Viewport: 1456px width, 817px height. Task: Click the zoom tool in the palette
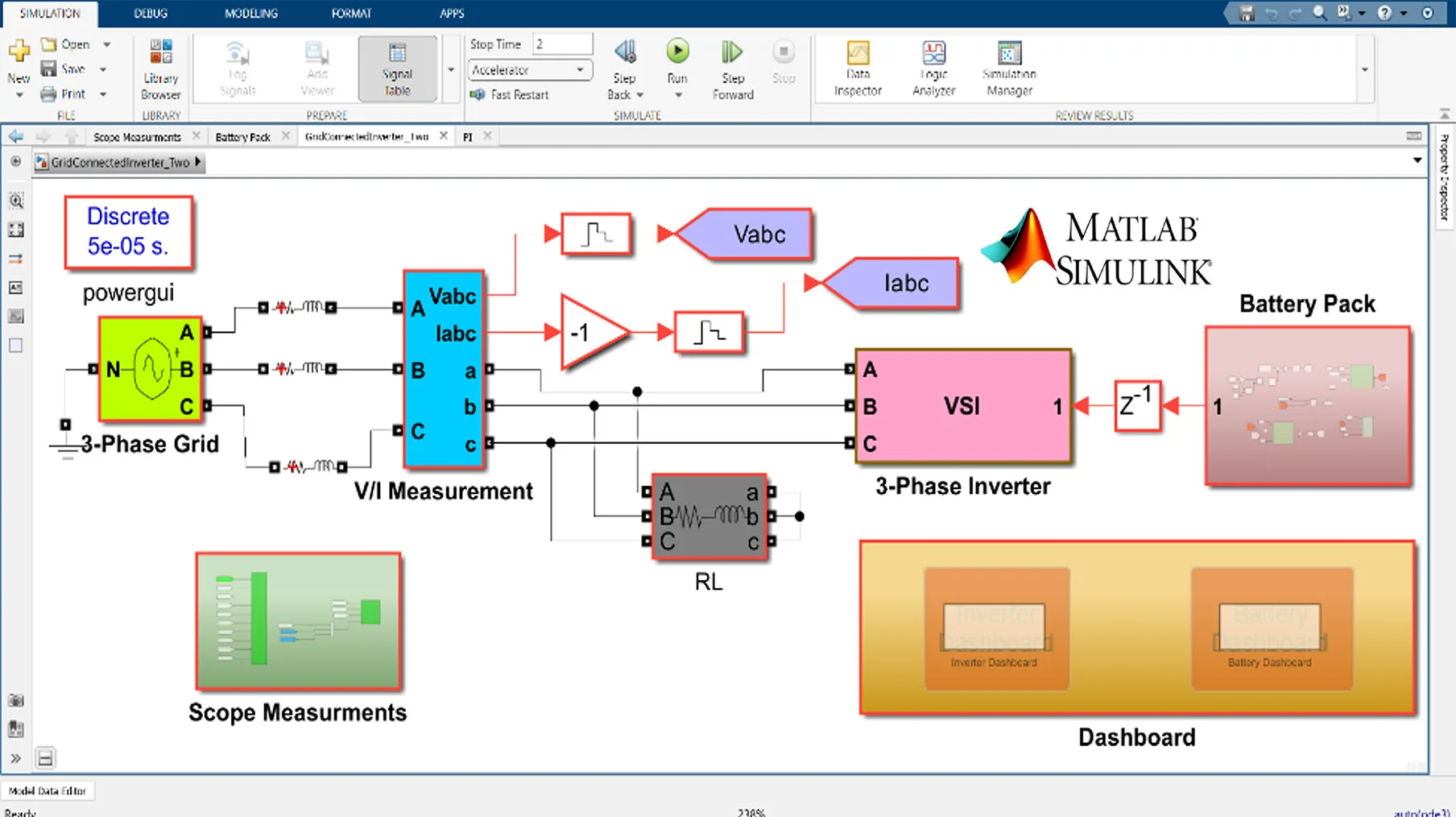(15, 201)
